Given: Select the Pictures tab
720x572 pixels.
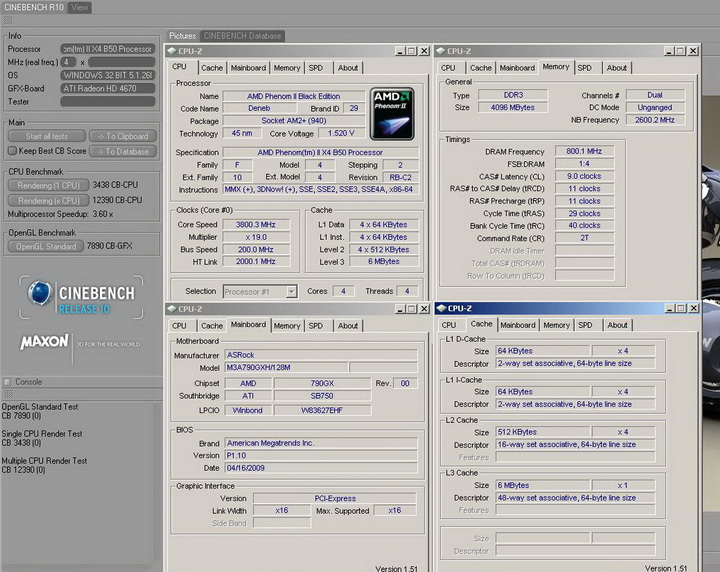Looking at the screenshot, I should click(182, 36).
